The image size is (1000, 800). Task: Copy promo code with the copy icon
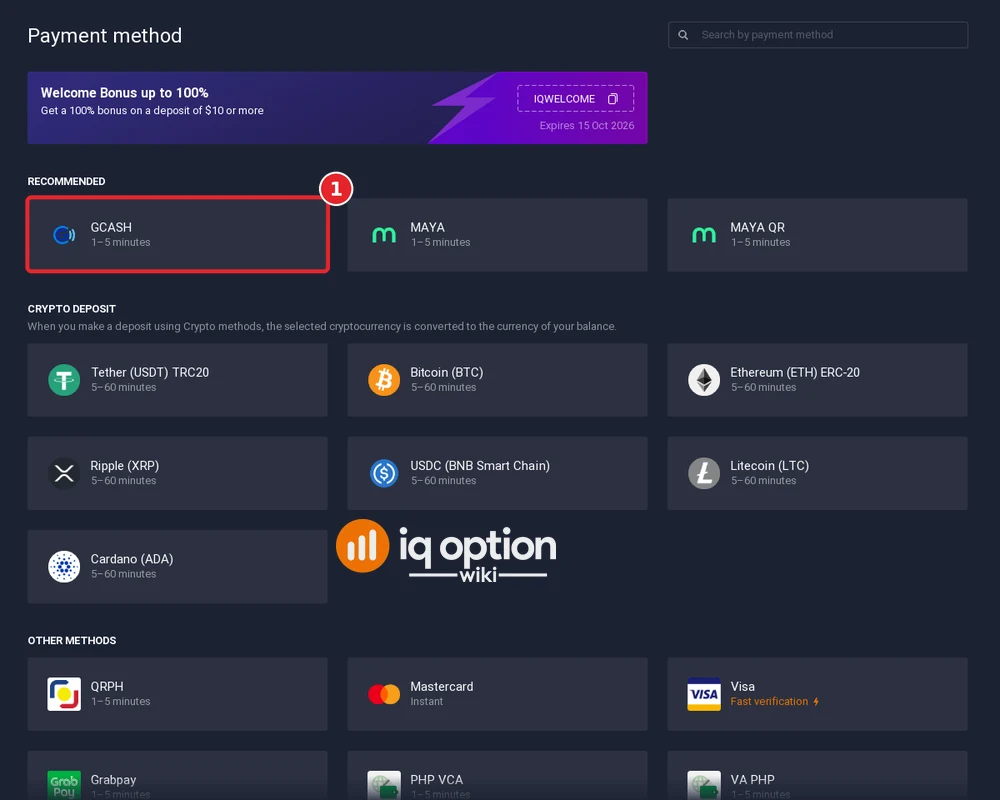613,98
